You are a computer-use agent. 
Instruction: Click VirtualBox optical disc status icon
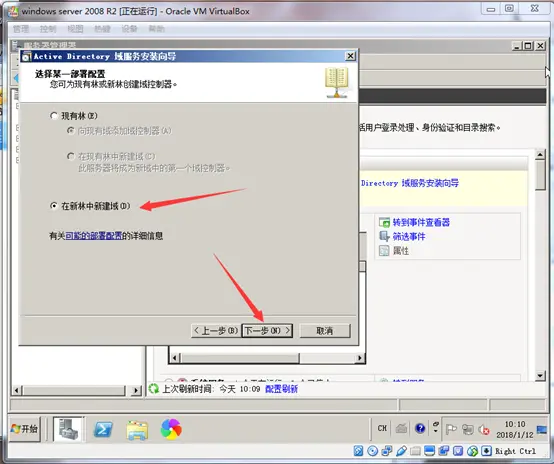pos(372,451)
